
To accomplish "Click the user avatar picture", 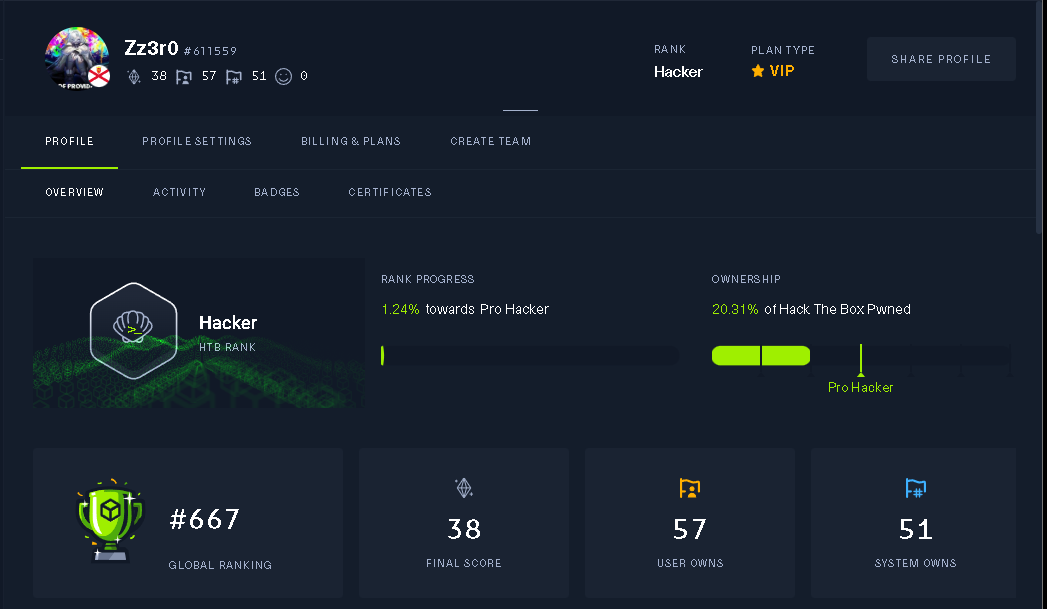I will 77,58.
